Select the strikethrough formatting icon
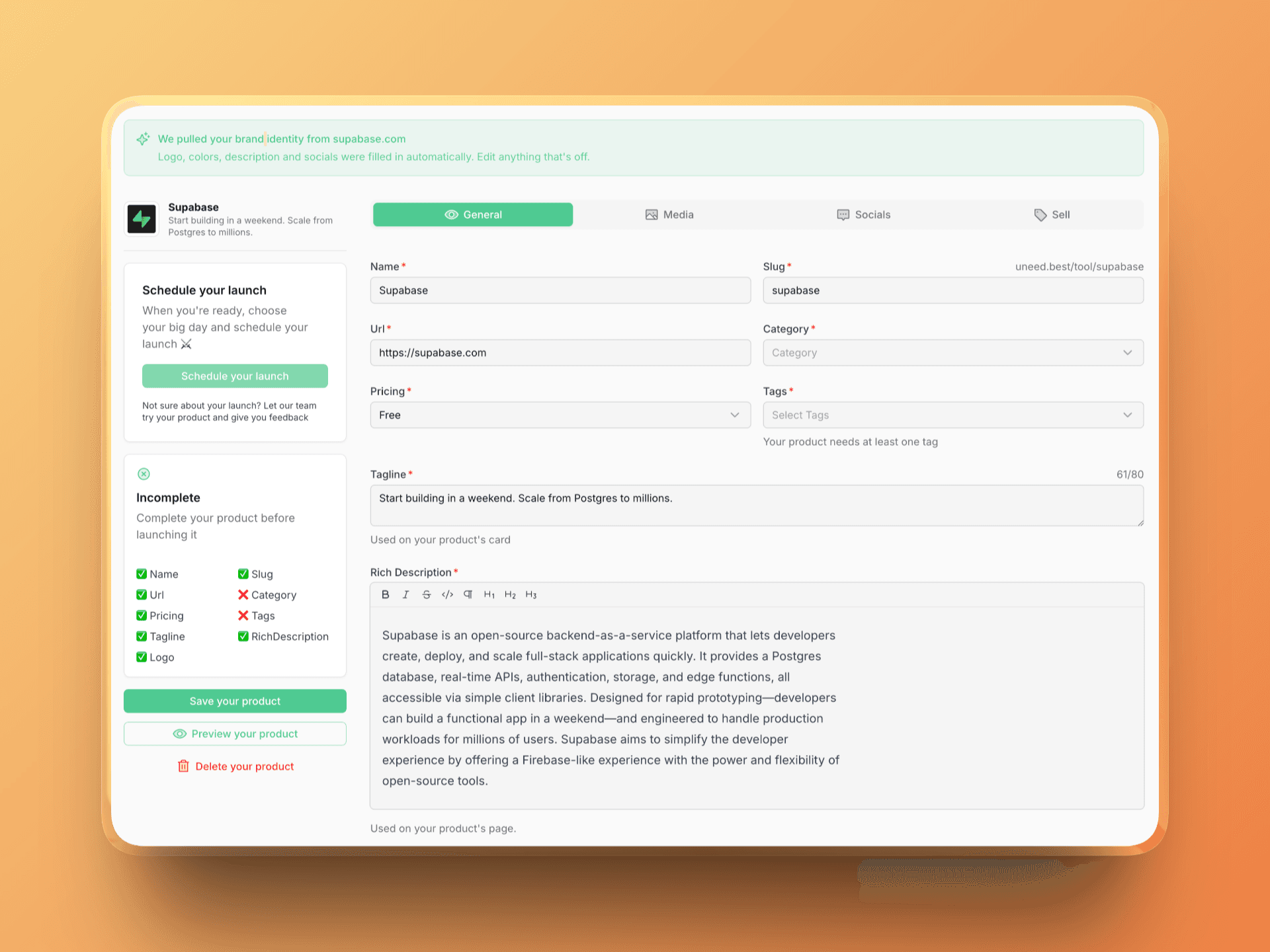 click(427, 594)
